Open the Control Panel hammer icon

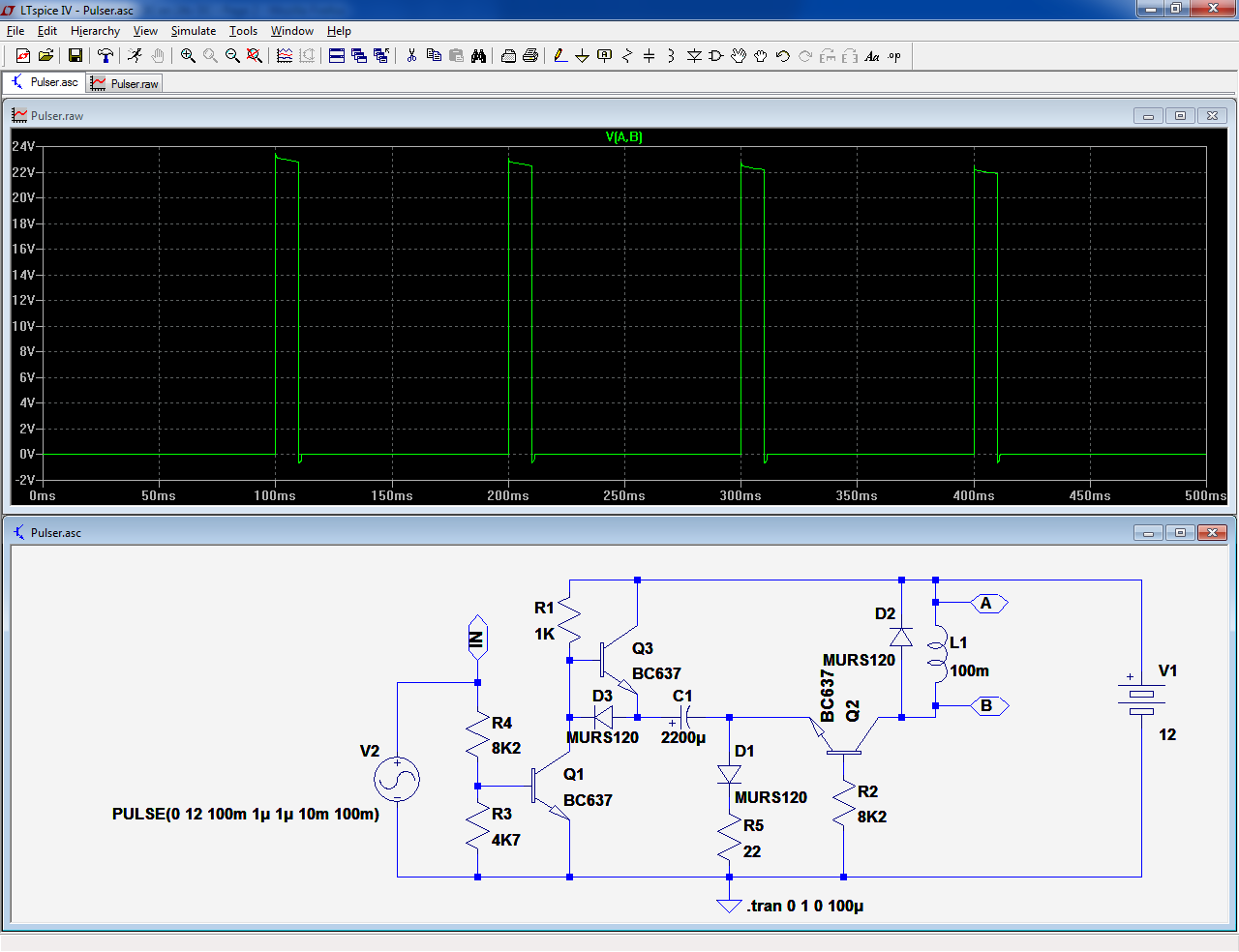click(106, 56)
